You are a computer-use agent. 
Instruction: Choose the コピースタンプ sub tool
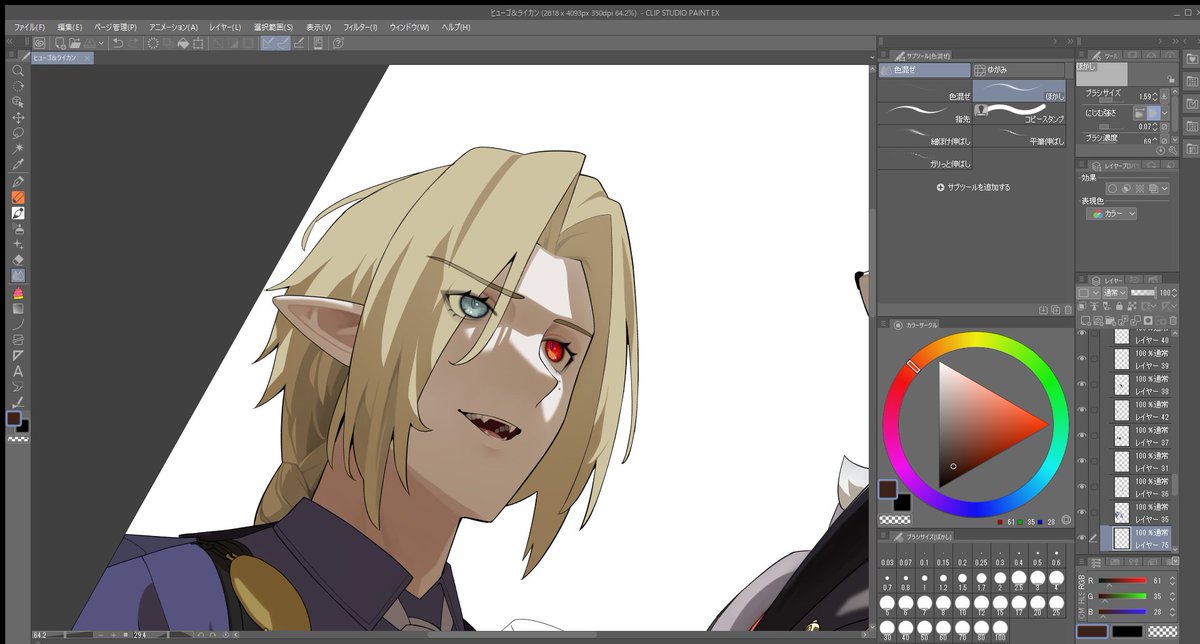(1019, 113)
